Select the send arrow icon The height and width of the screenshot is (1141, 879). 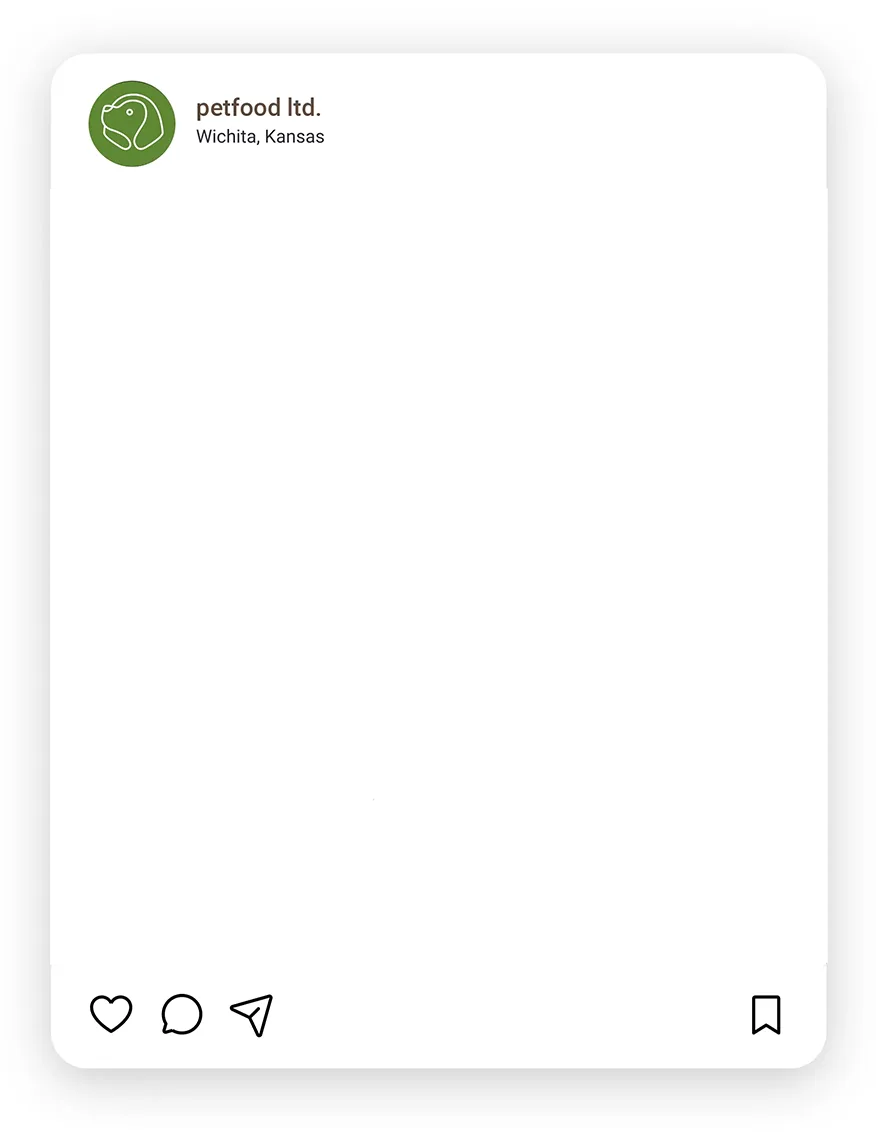[252, 1014]
